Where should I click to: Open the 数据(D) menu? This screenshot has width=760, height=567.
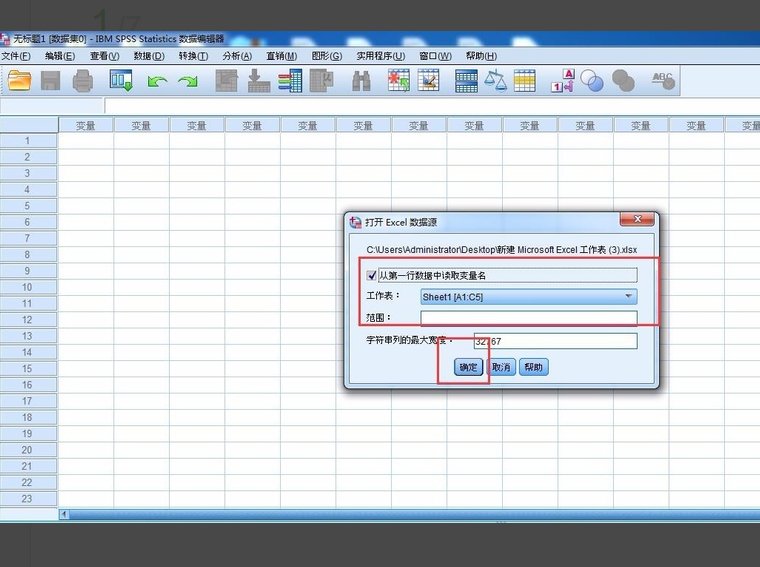click(x=149, y=56)
